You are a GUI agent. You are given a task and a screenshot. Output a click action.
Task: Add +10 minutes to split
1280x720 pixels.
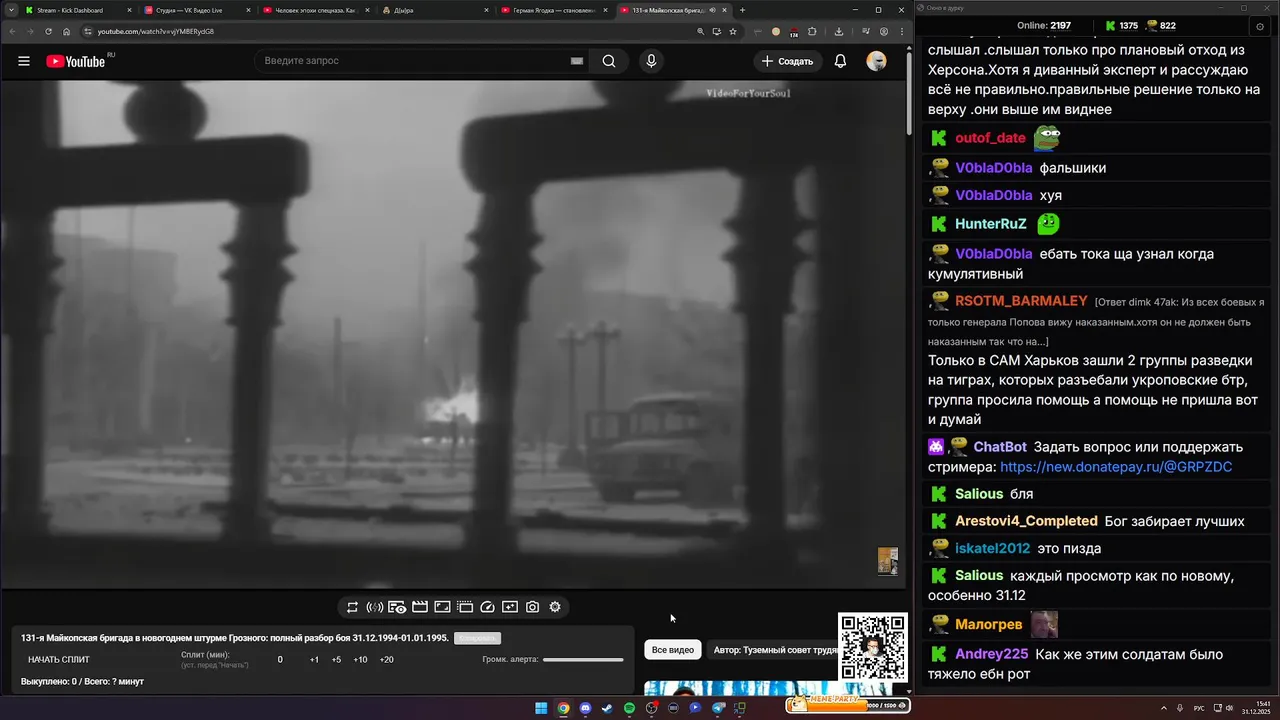click(x=360, y=660)
